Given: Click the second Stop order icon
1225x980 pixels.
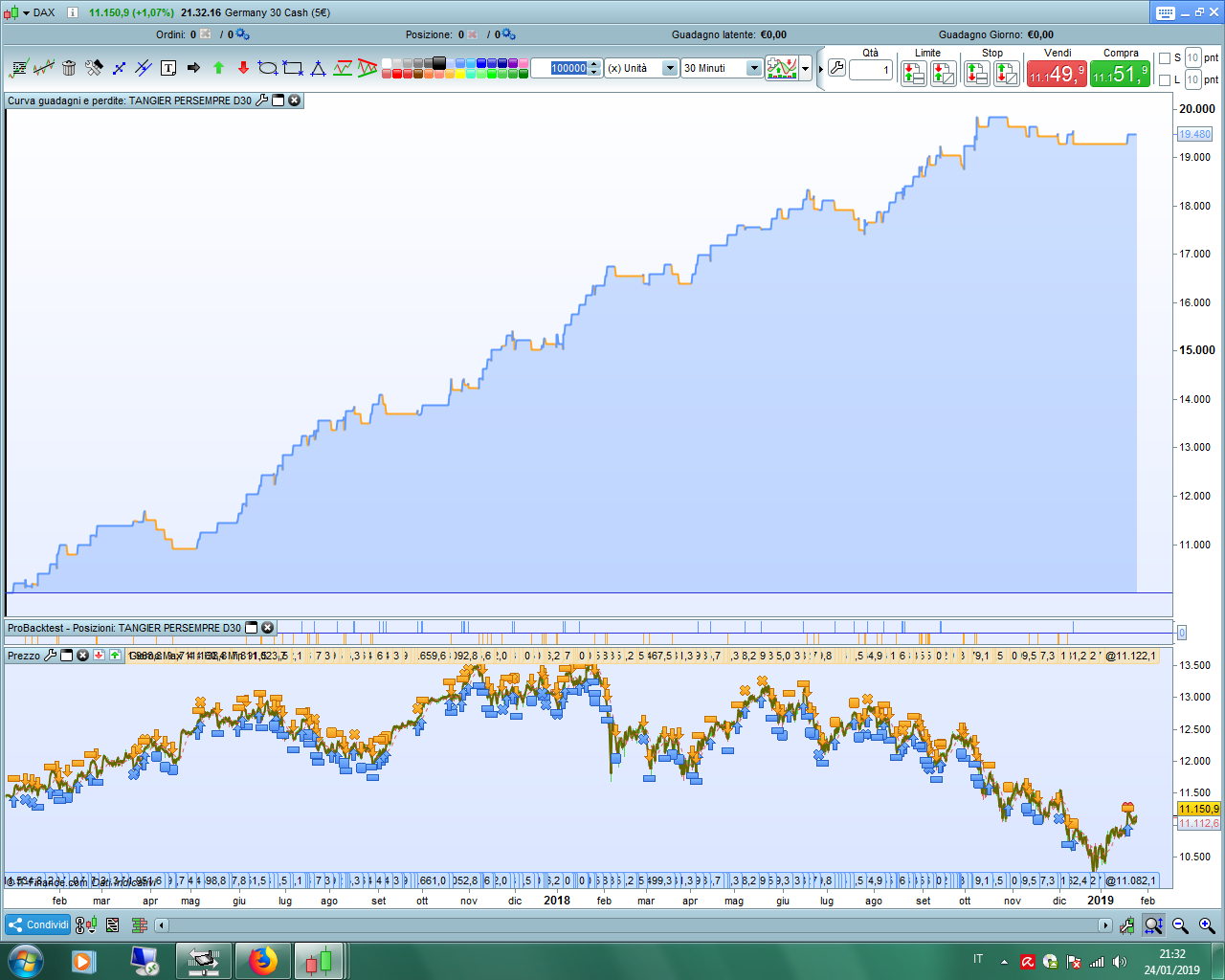Looking at the screenshot, I should click(1007, 73).
